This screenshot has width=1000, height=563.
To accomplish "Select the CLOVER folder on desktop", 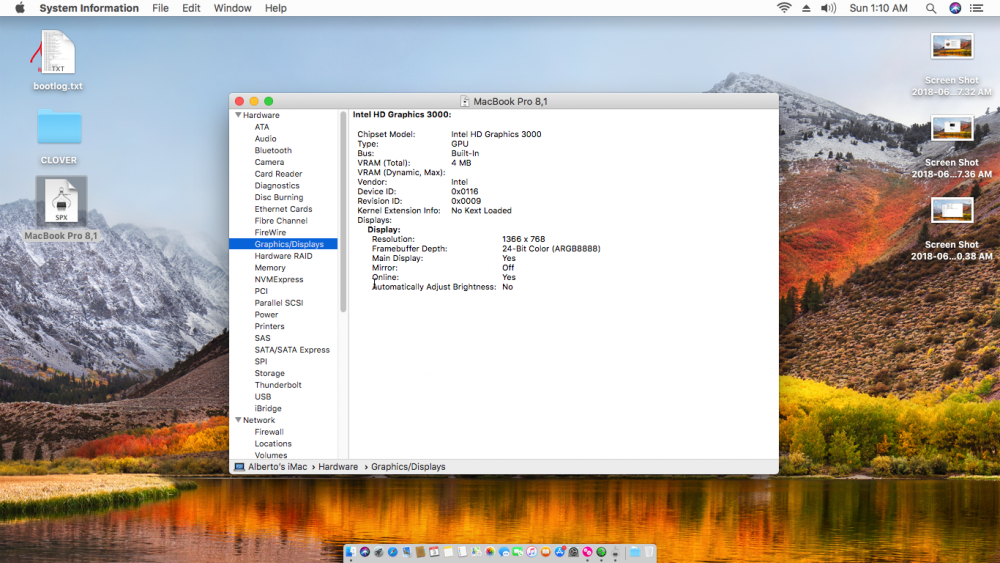I will point(59,136).
